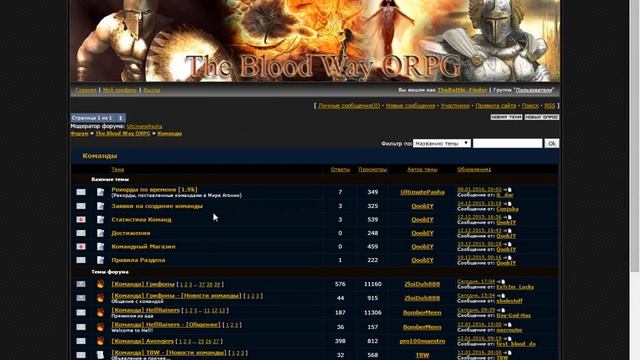640x360 pixels.
Task: Go to last post icon in [Команда] Грифоны row
Action: click(501, 282)
